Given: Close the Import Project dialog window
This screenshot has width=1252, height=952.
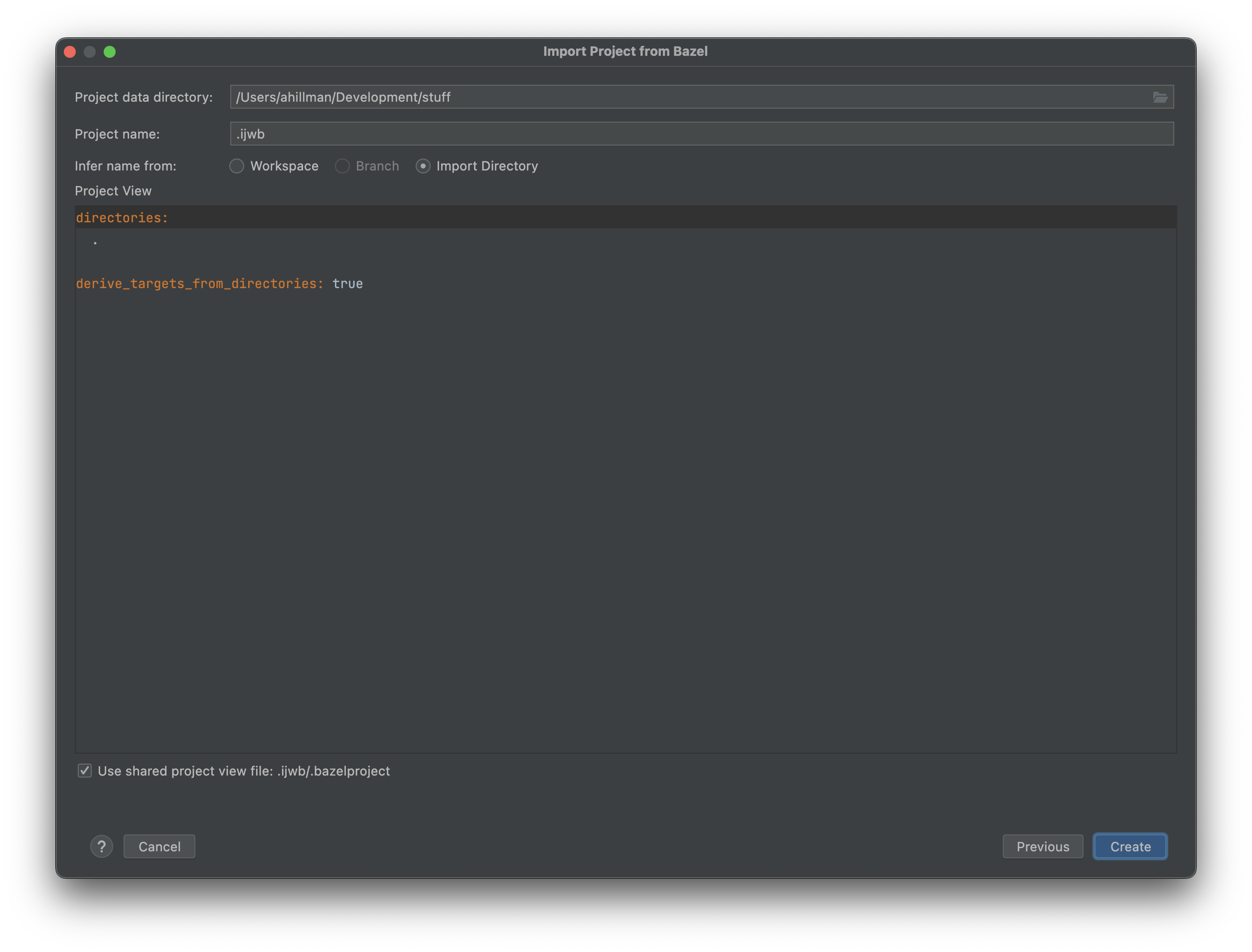Looking at the screenshot, I should pos(70,51).
